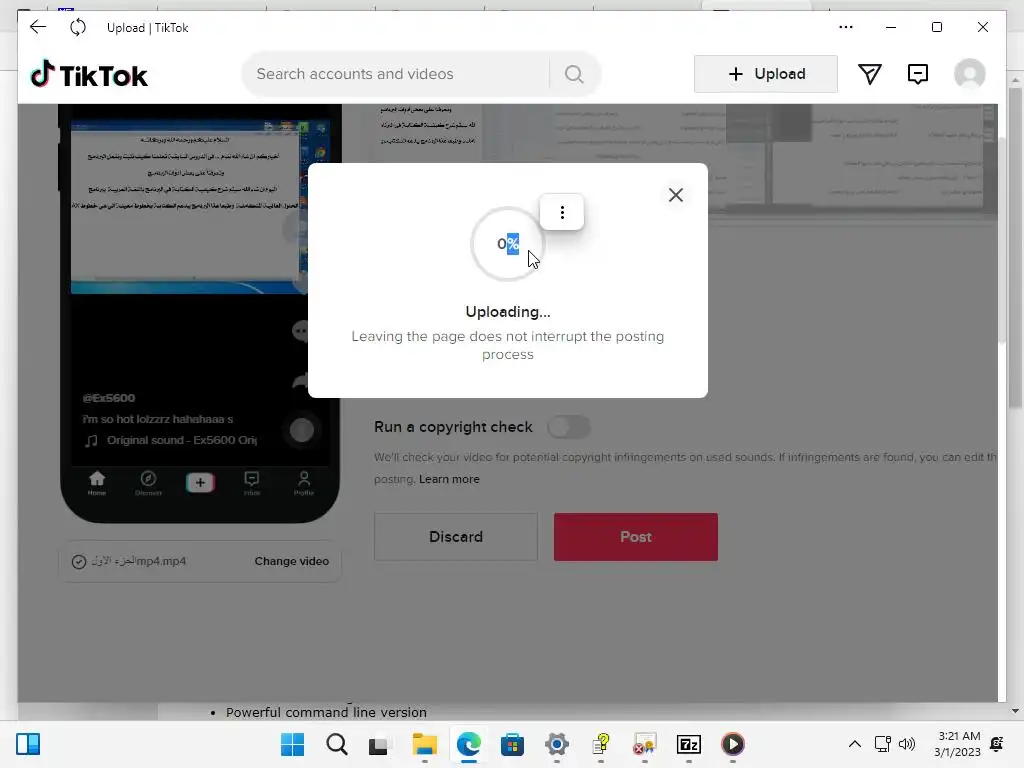The width and height of the screenshot is (1024, 768).
Task: Switch to Microsoft Edge on taskbar
Action: pyautogui.click(x=468, y=744)
